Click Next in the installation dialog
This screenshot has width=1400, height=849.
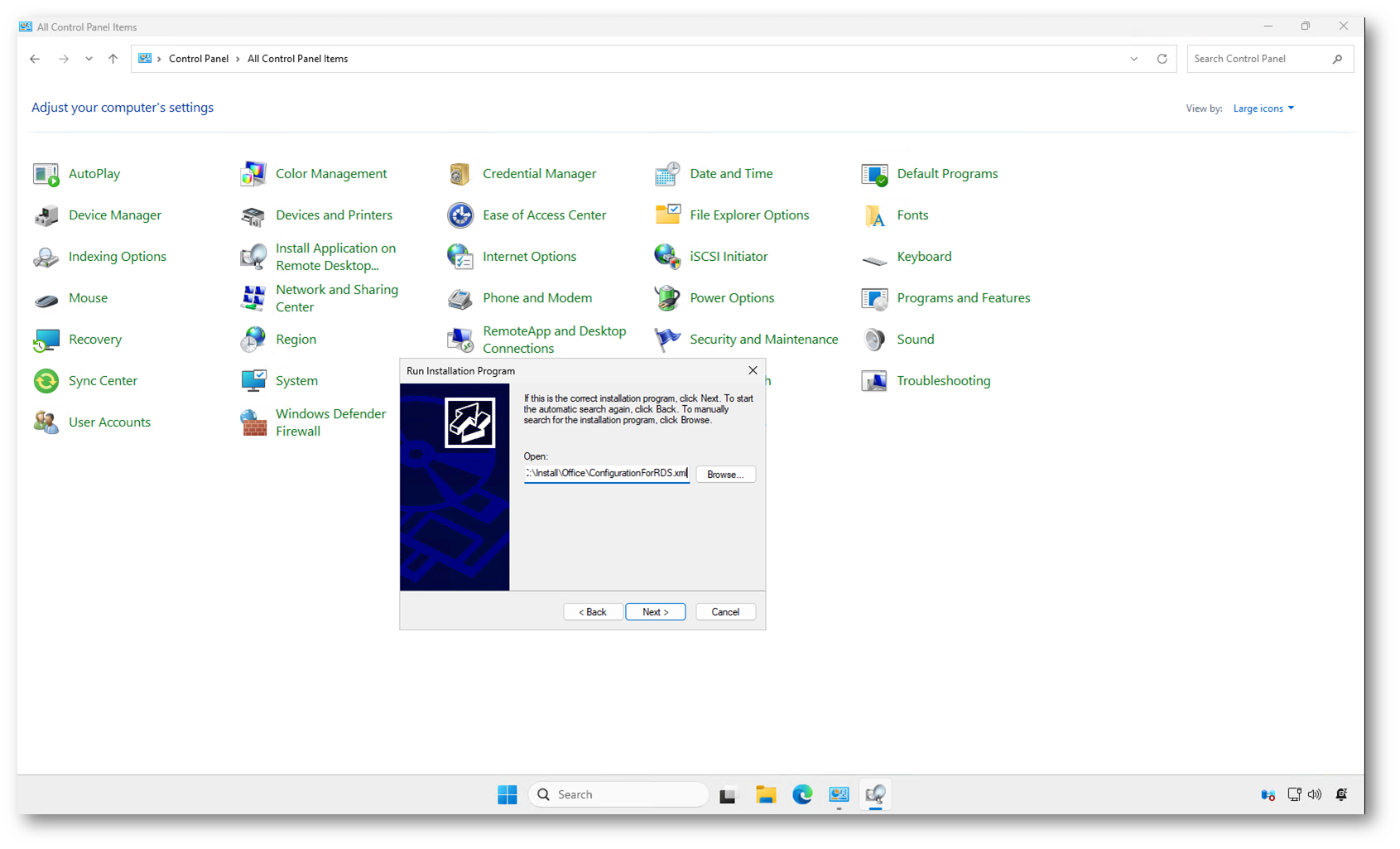[x=655, y=612]
